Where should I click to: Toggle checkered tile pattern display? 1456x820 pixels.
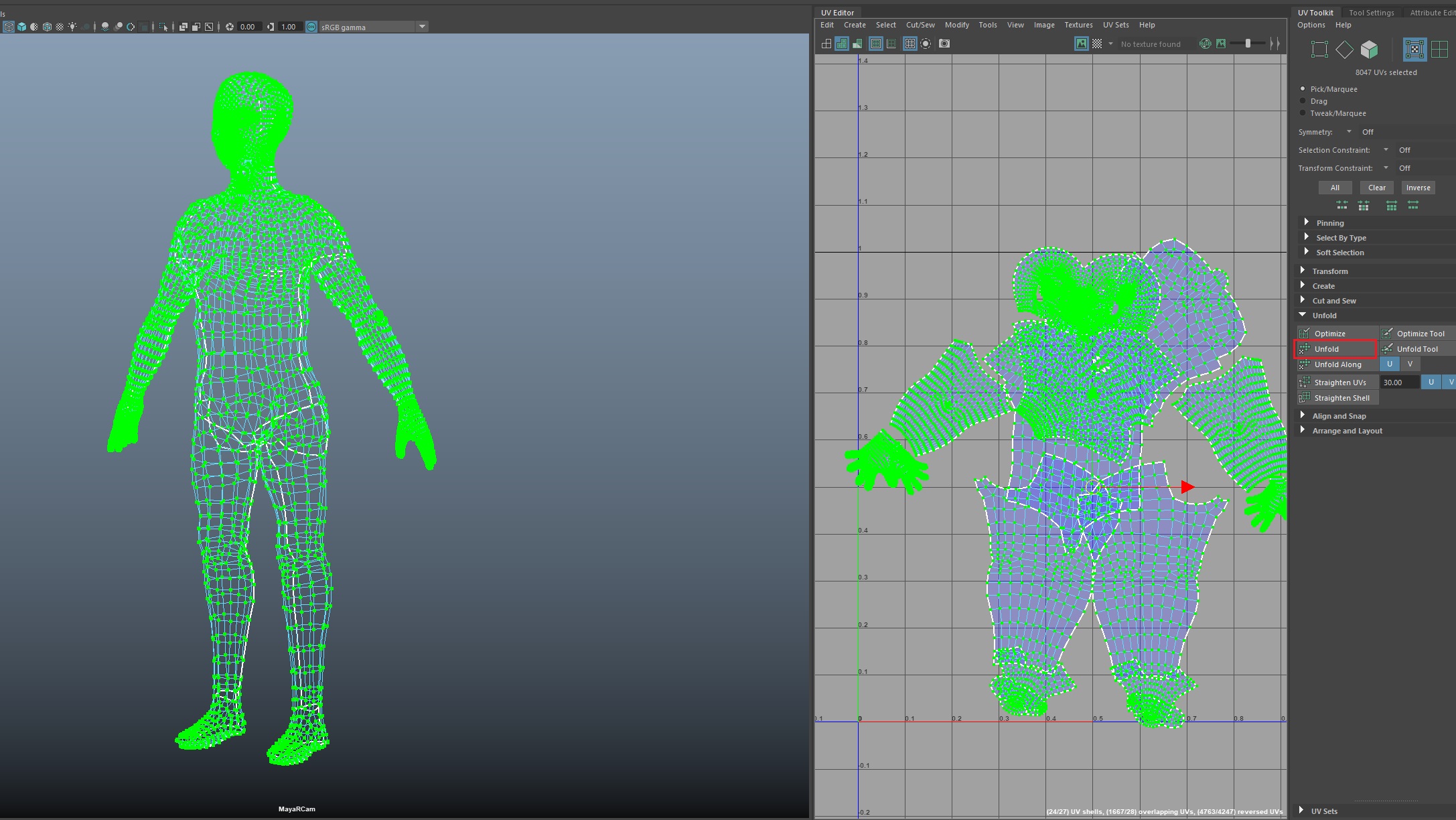tap(1097, 44)
